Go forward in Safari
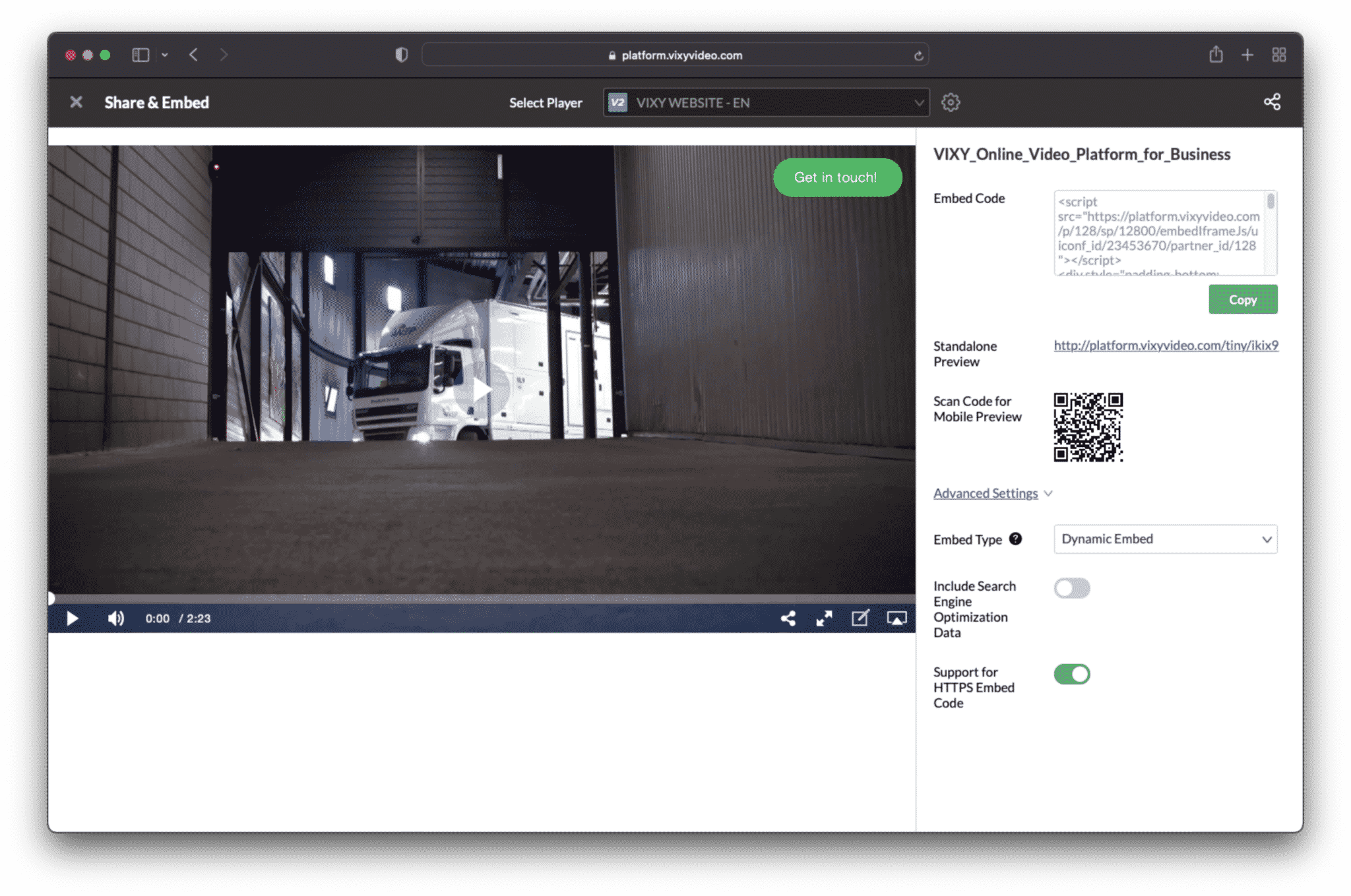This screenshot has height=896, width=1351. [224, 55]
